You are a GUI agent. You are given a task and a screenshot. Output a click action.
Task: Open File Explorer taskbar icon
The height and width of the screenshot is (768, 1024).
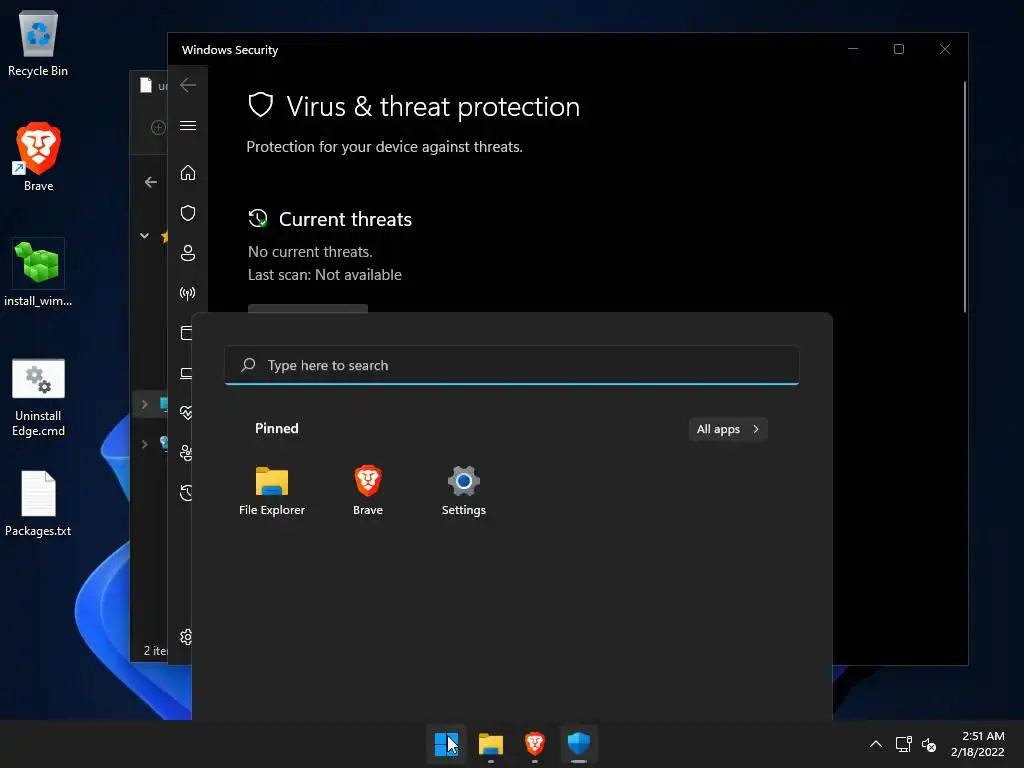(490, 744)
